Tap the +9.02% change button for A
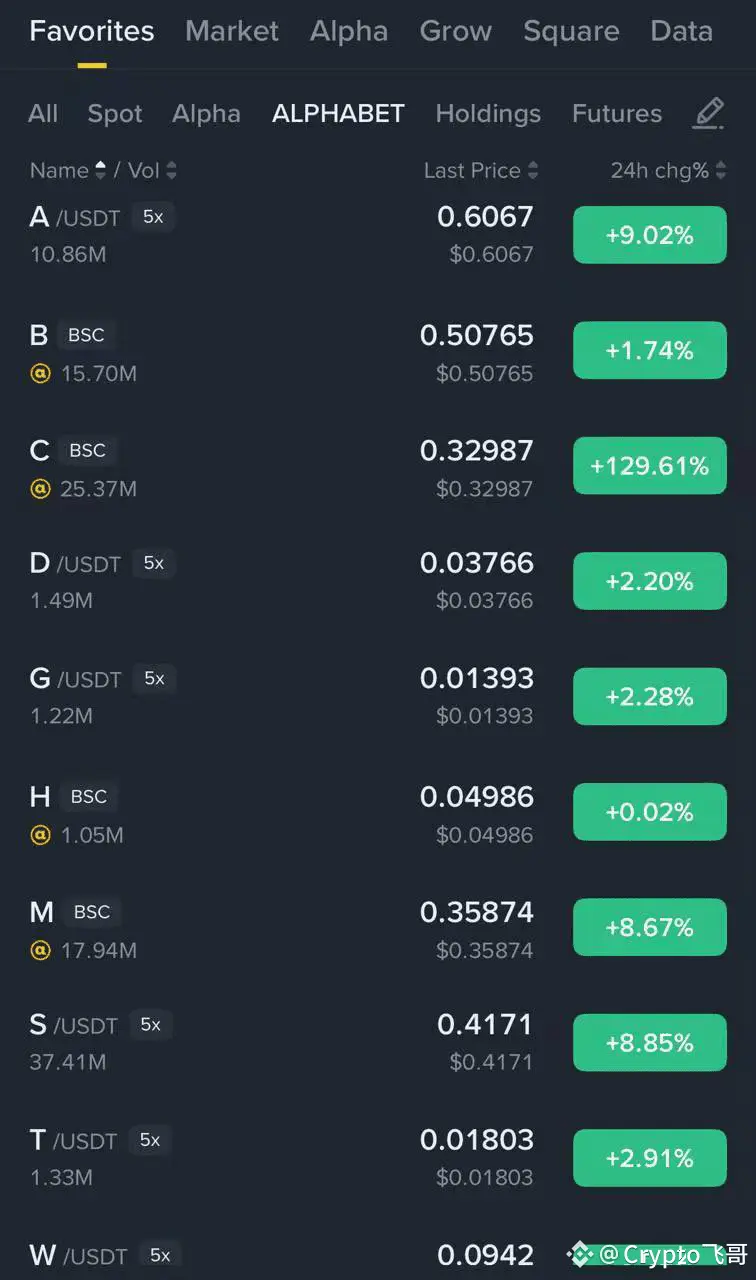 click(650, 235)
